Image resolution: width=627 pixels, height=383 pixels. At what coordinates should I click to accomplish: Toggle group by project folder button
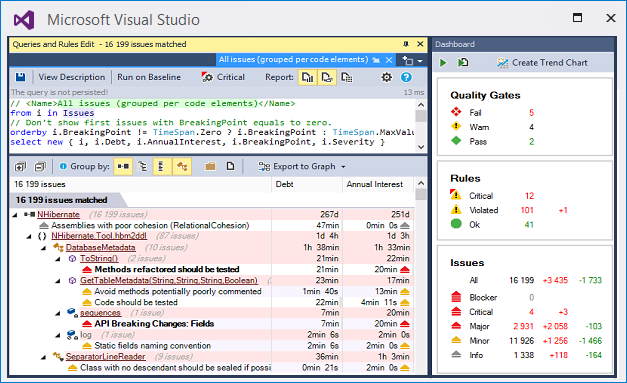coord(210,166)
